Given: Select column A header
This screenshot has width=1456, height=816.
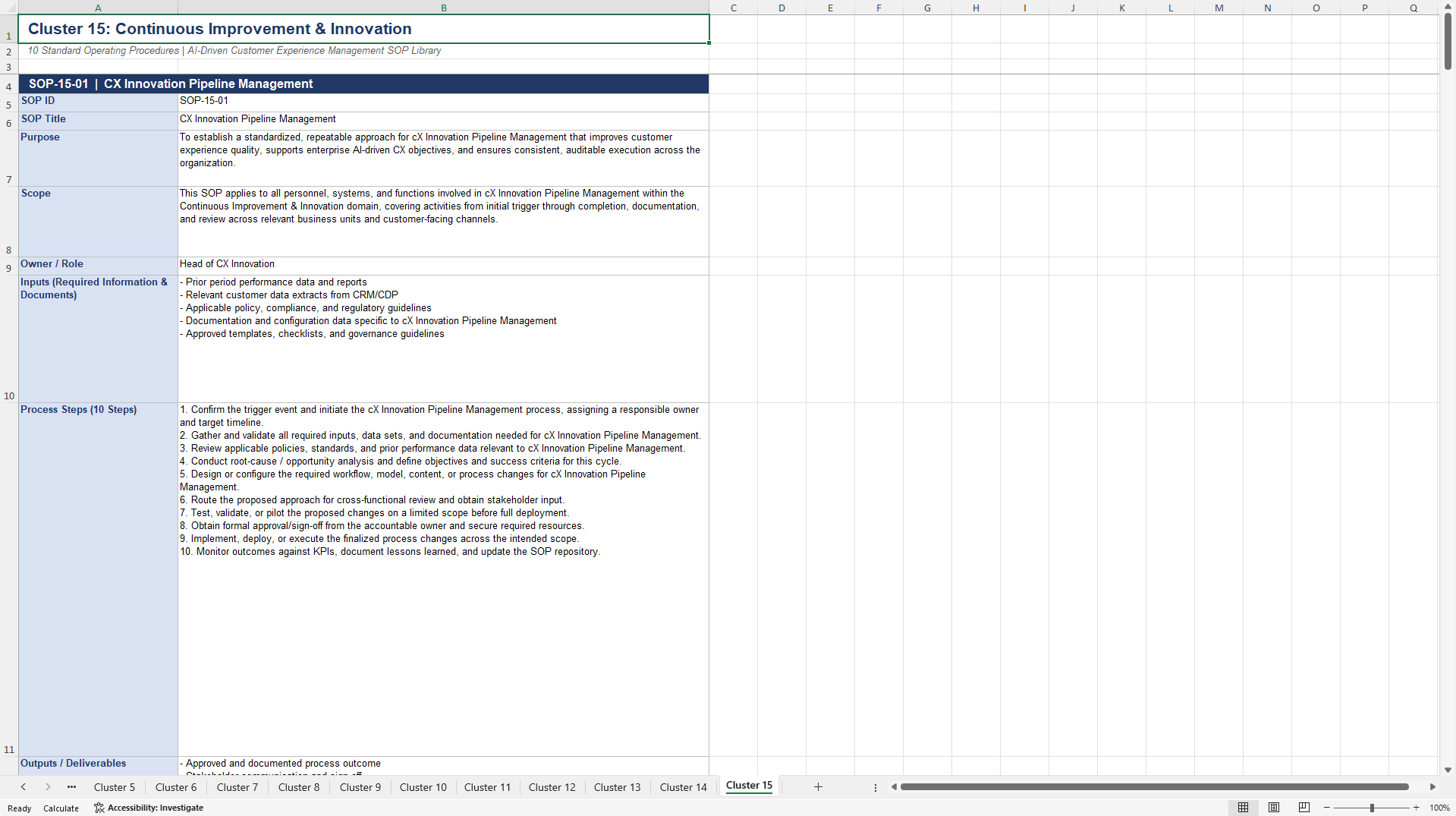Looking at the screenshot, I should (98, 8).
